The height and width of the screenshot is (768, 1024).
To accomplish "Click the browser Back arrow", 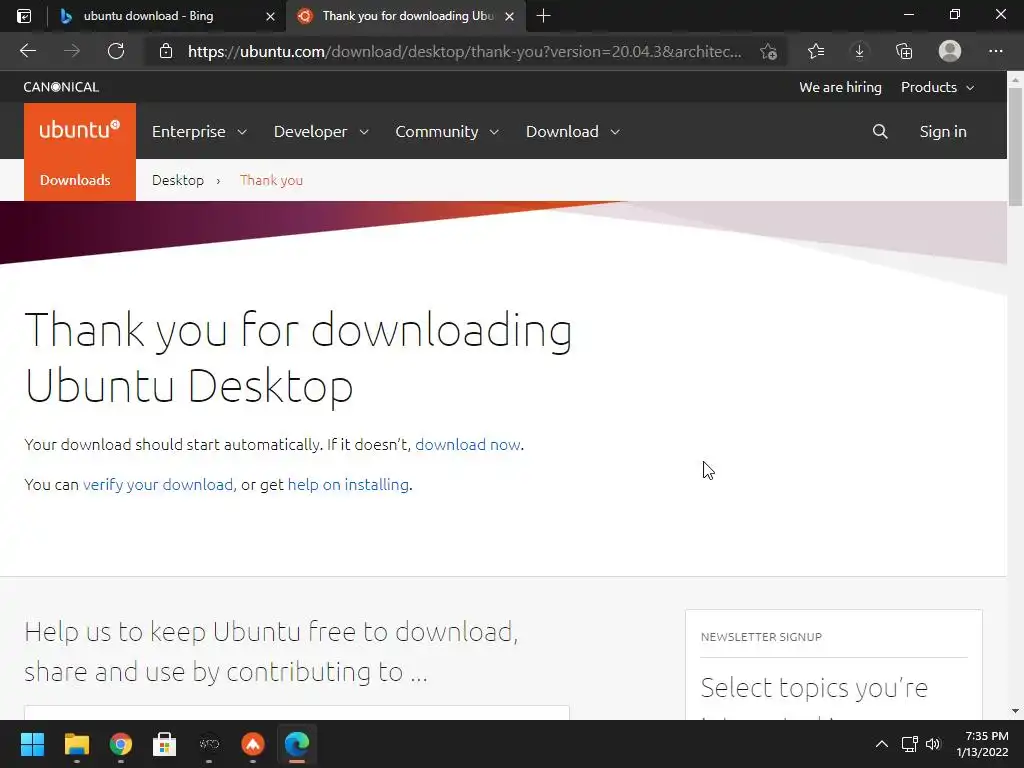I will pyautogui.click(x=27, y=51).
